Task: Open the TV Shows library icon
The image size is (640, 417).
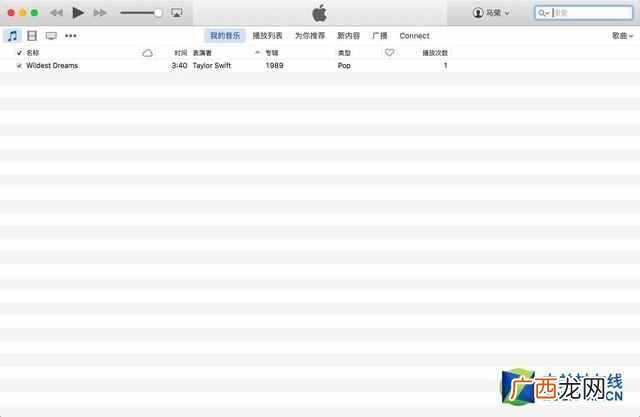Action: [x=51, y=36]
